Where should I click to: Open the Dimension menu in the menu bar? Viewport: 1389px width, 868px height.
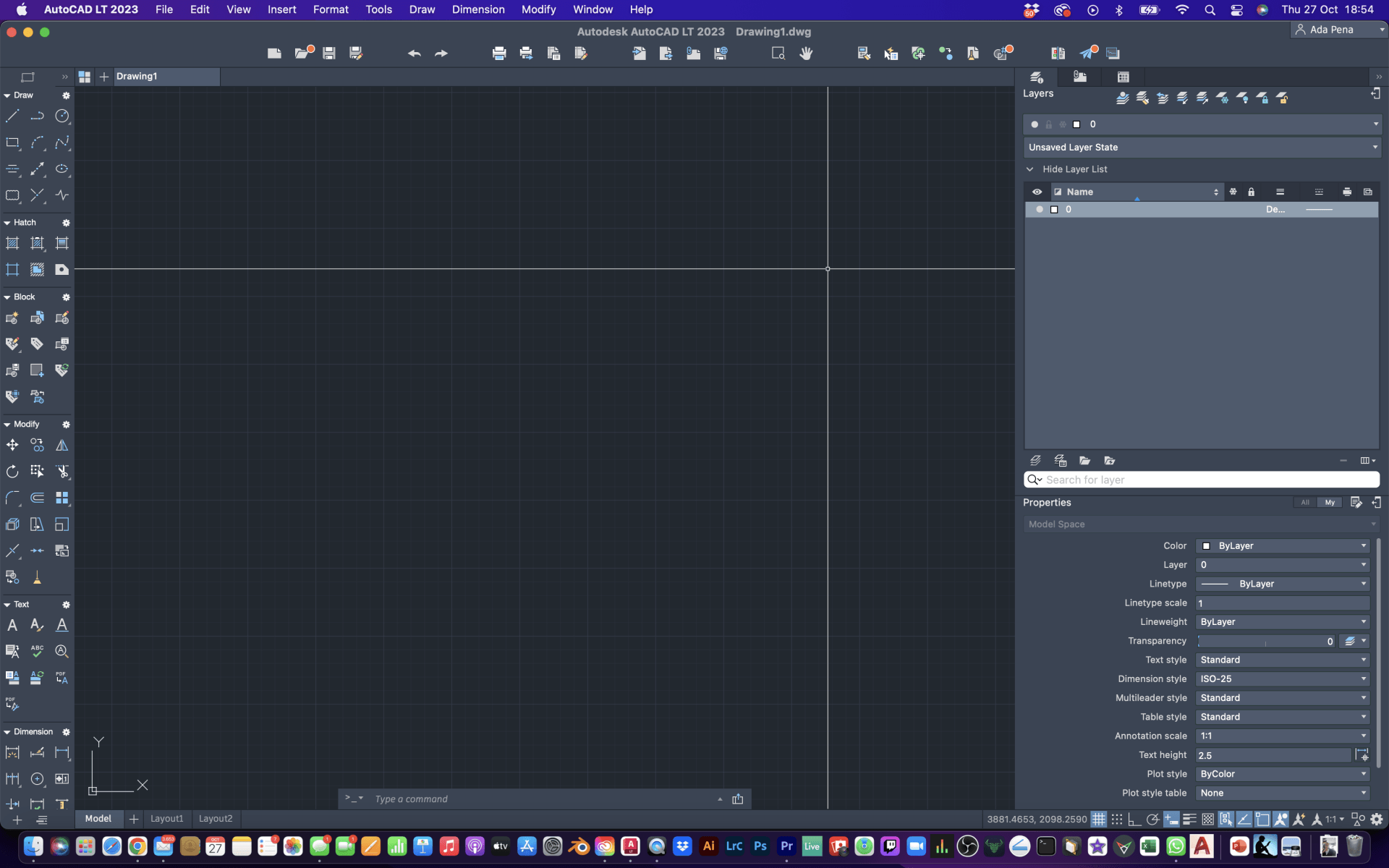click(477, 9)
